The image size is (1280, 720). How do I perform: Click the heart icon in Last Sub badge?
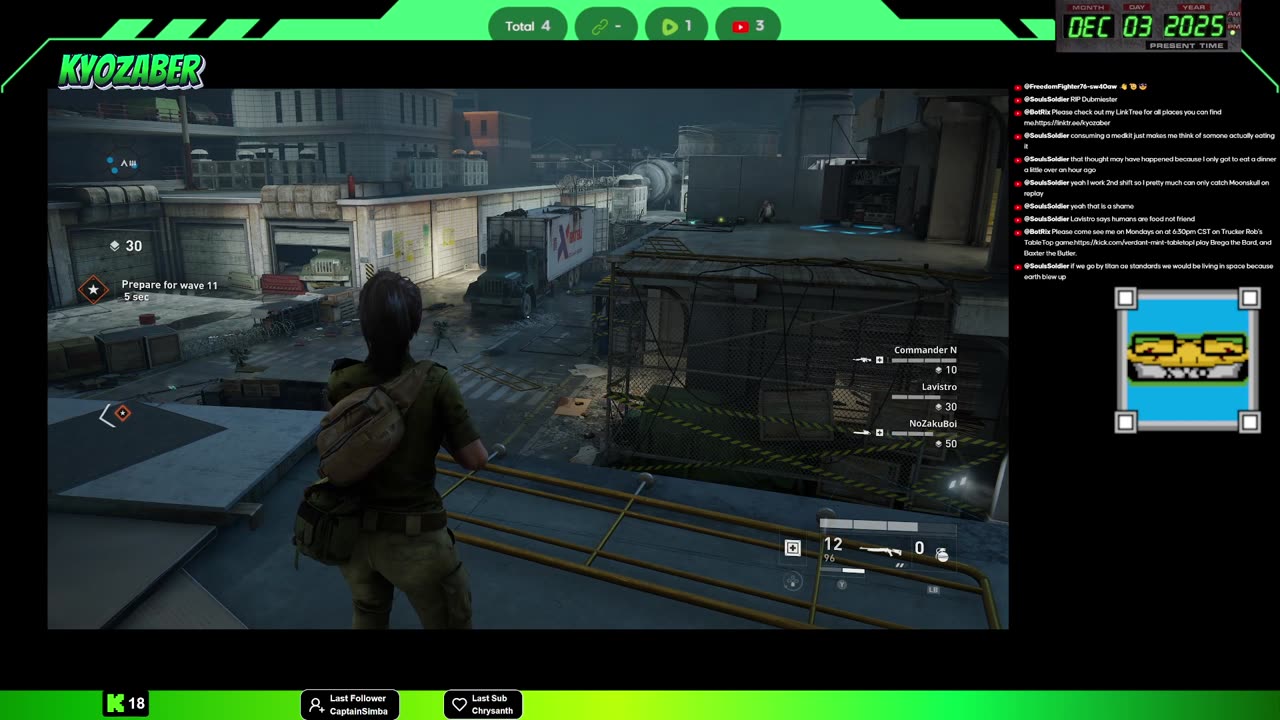click(x=459, y=705)
